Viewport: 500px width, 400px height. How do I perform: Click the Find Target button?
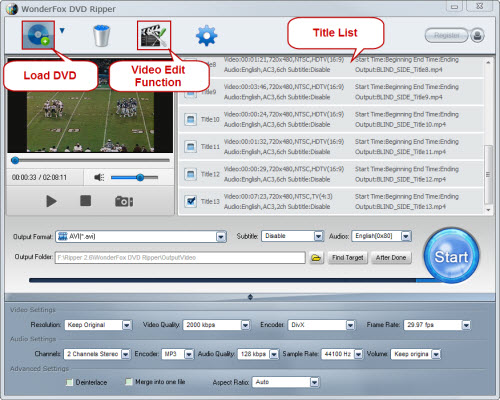tap(348, 257)
